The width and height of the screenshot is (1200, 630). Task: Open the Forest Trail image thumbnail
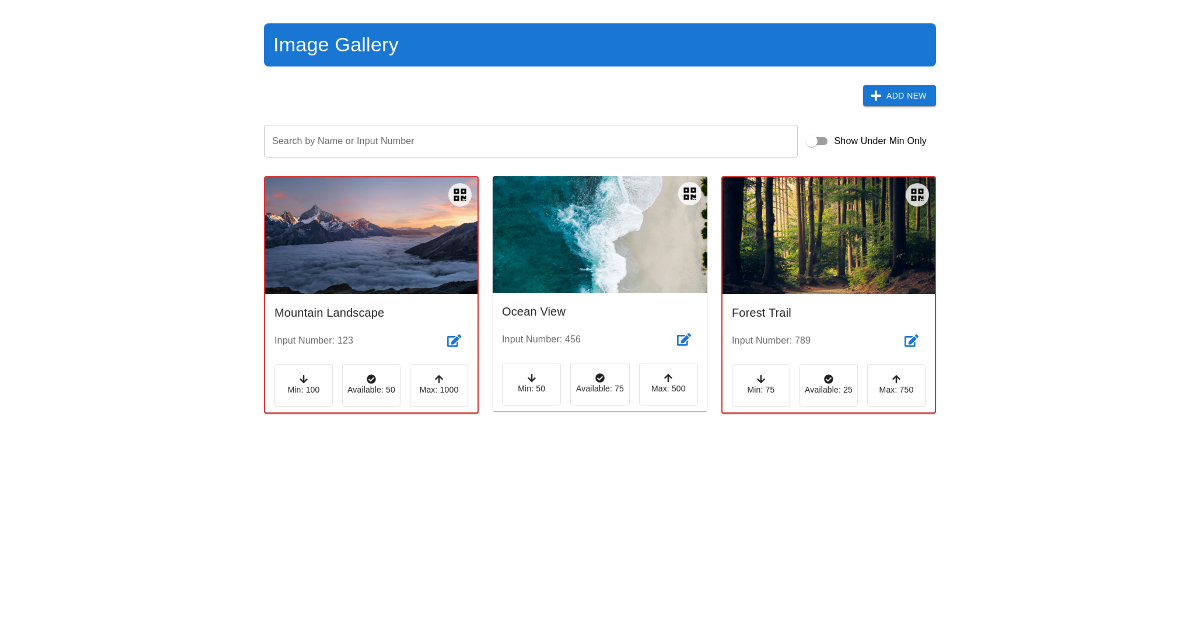click(828, 235)
